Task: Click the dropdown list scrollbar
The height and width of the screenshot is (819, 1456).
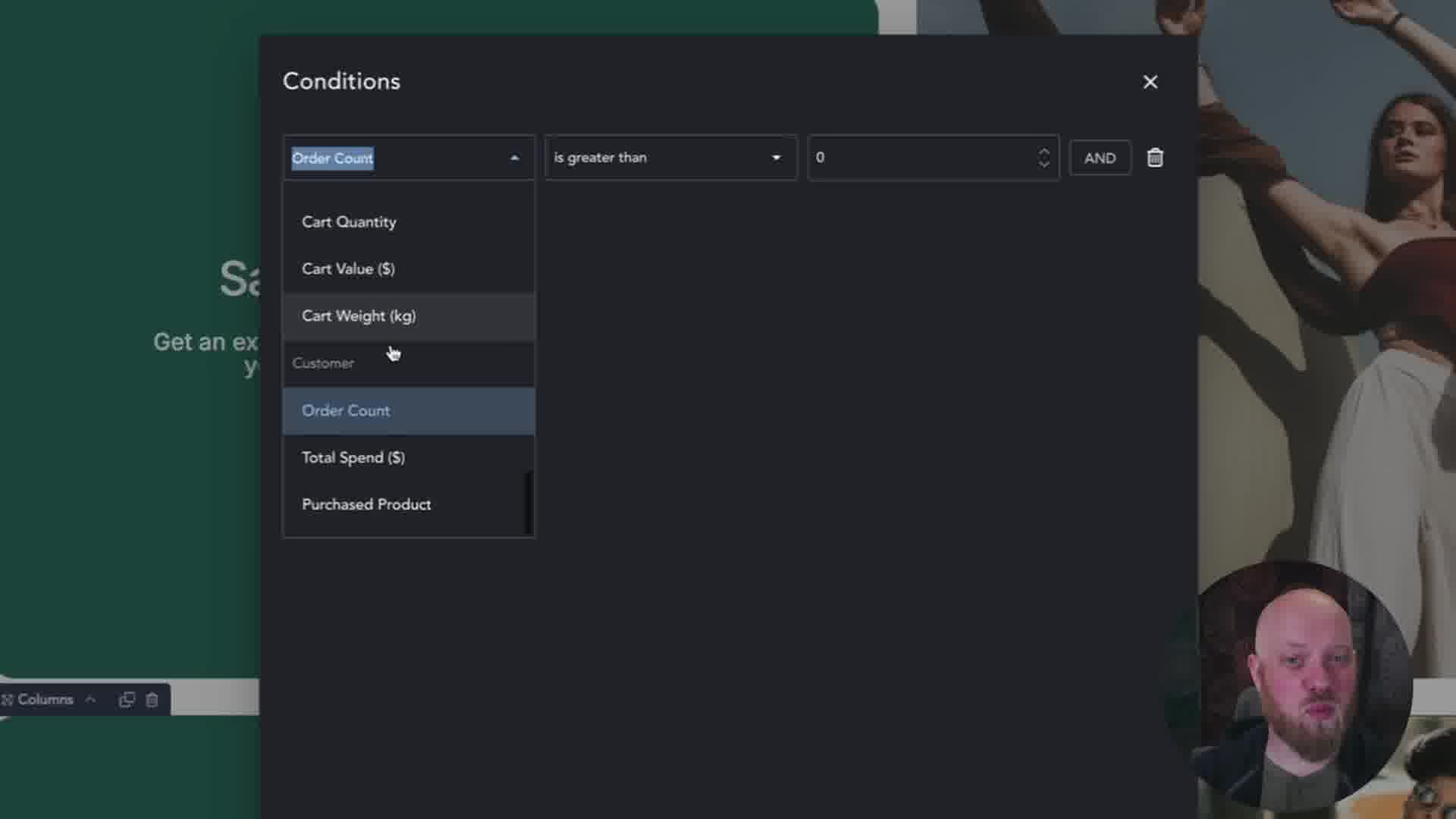Action: tap(529, 503)
